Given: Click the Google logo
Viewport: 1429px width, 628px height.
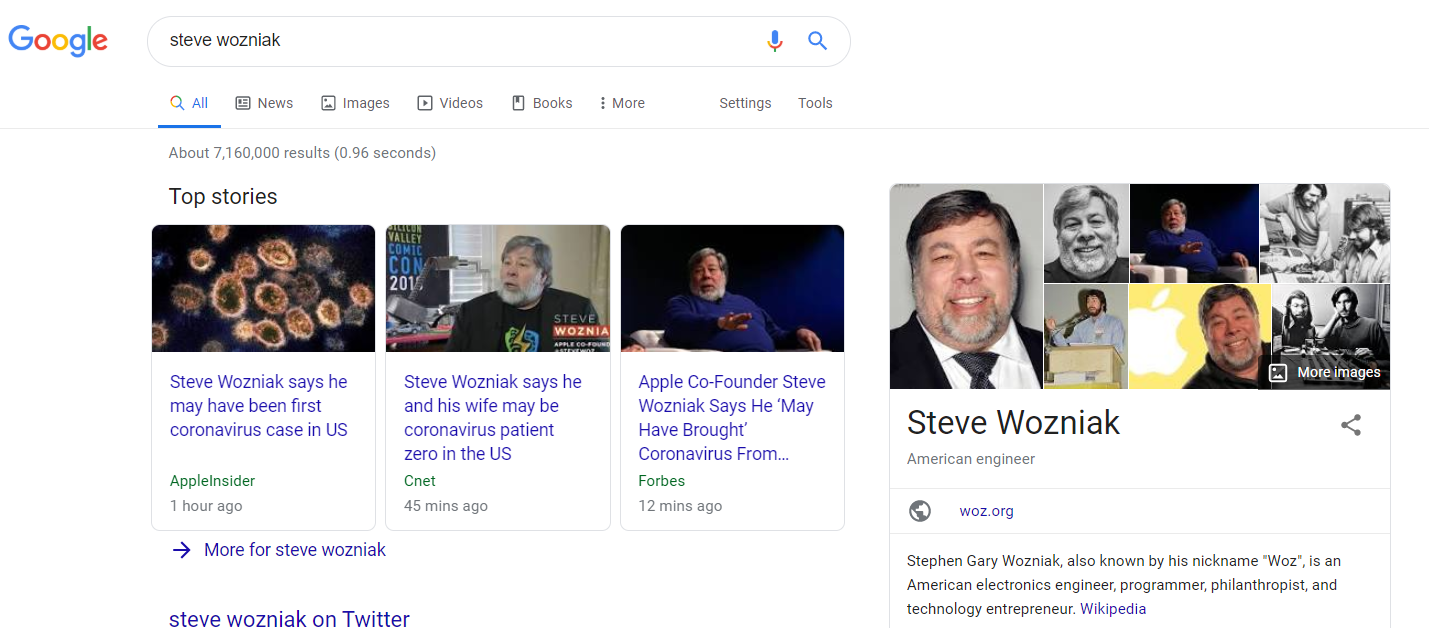Looking at the screenshot, I should 58,40.
